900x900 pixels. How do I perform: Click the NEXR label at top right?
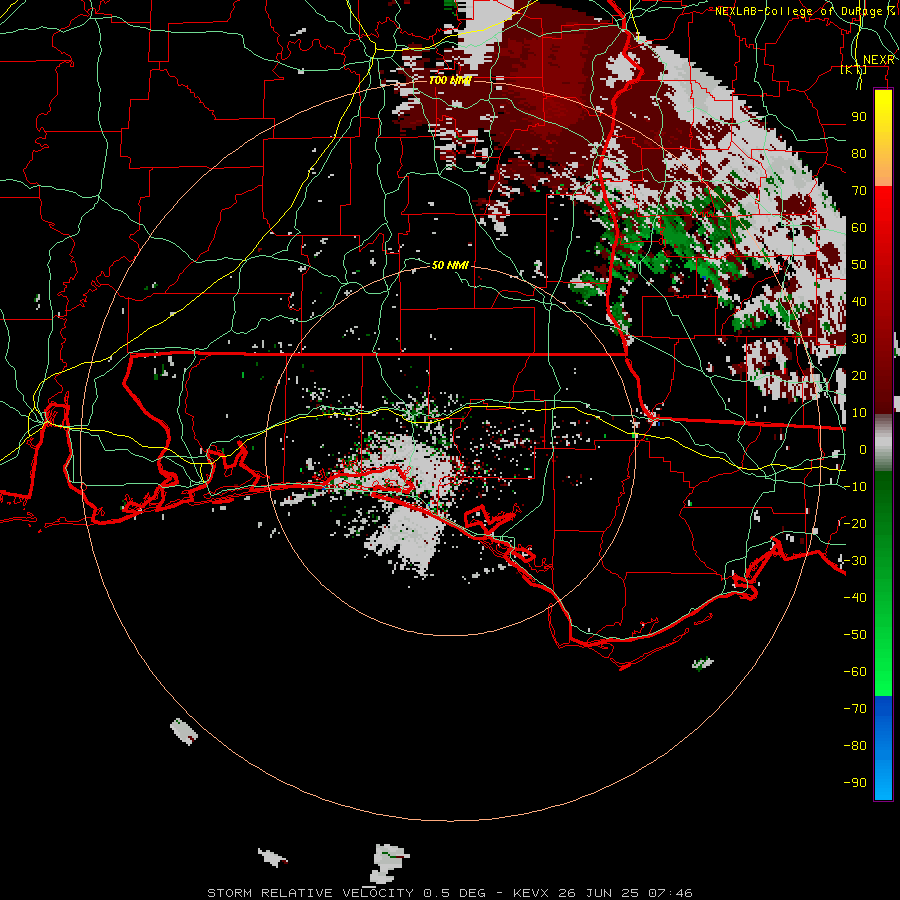coord(878,60)
